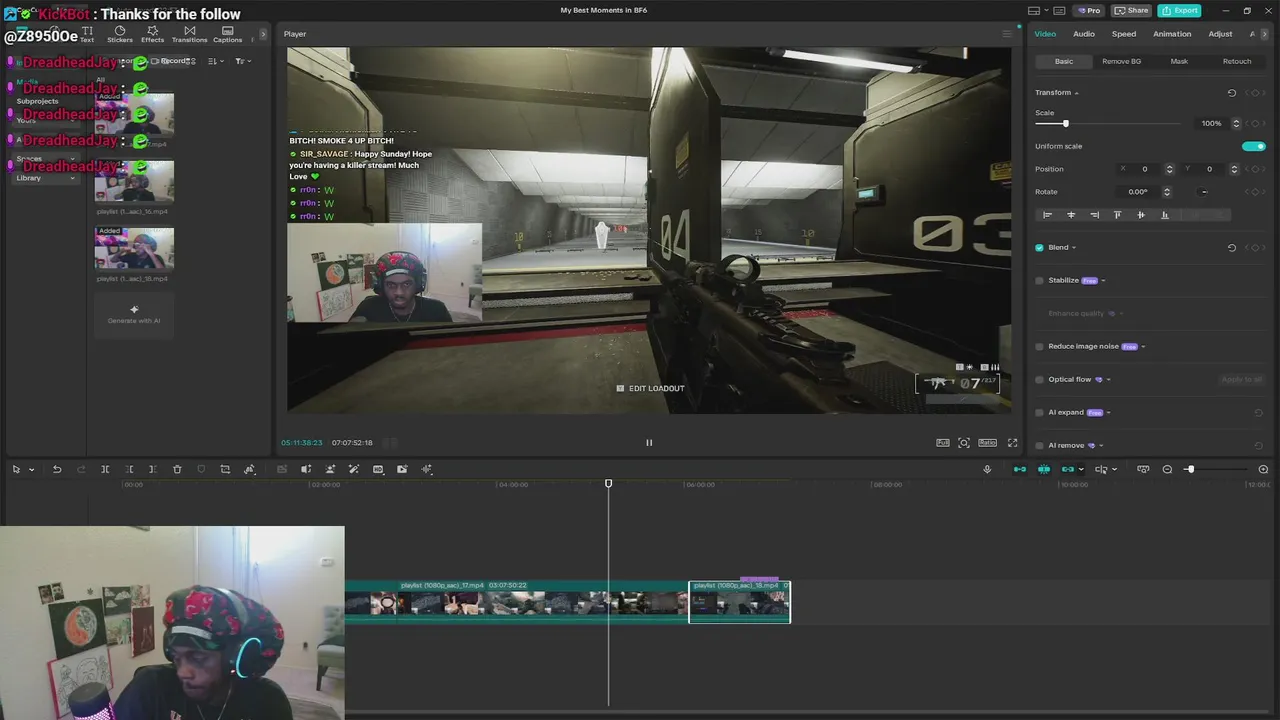Enable the AI remove checkbox
Screen dimensions: 1280x720
1040,446
